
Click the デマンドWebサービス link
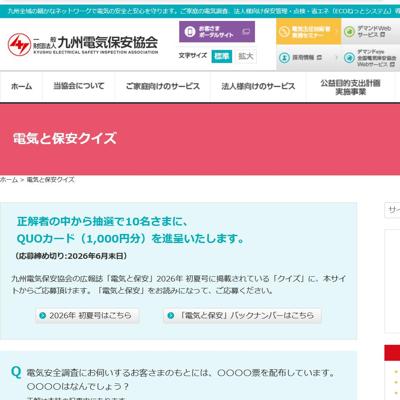371,31
